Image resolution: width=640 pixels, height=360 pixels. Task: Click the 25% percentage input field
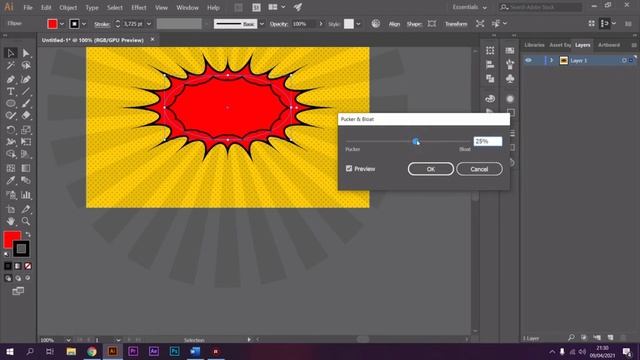click(x=488, y=141)
